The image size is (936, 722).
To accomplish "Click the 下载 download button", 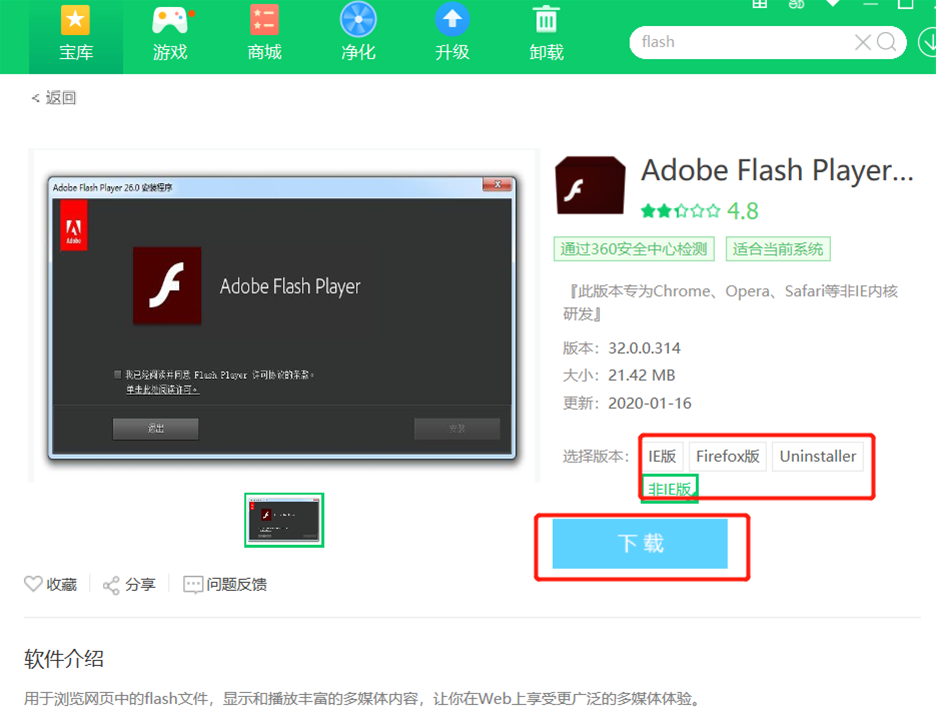I will coord(640,544).
